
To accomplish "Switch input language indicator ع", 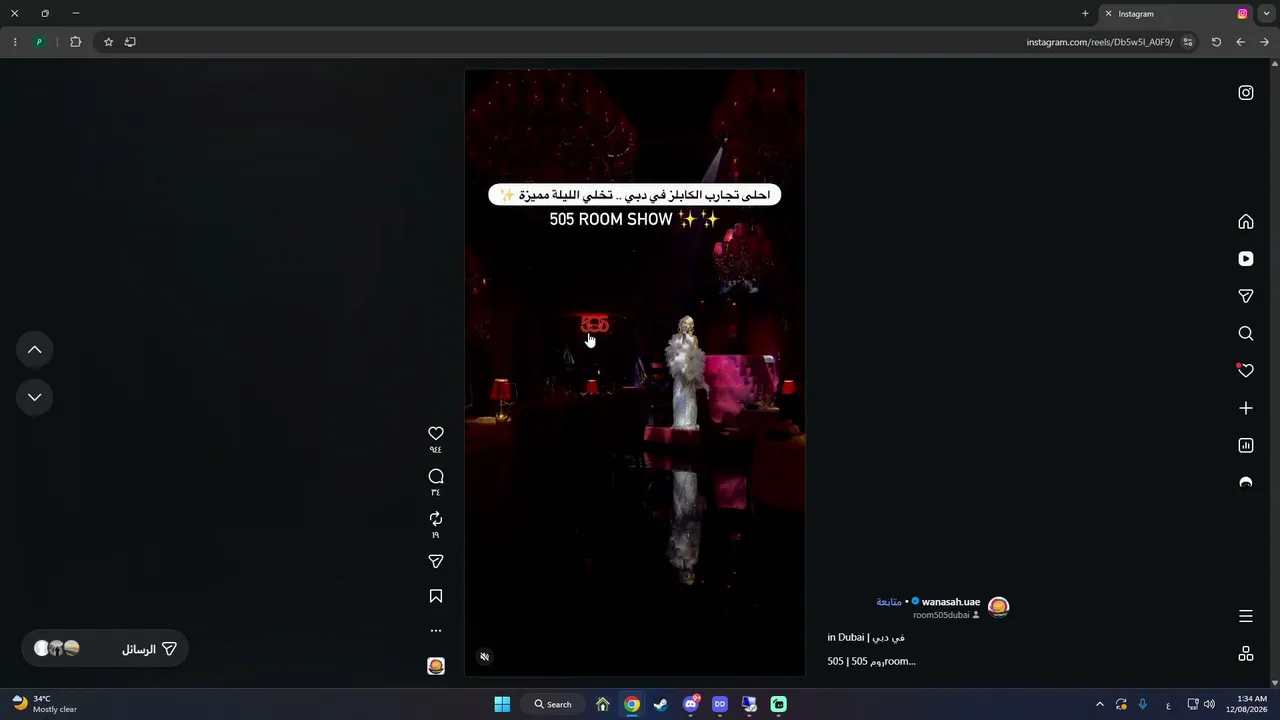I will point(1168,704).
